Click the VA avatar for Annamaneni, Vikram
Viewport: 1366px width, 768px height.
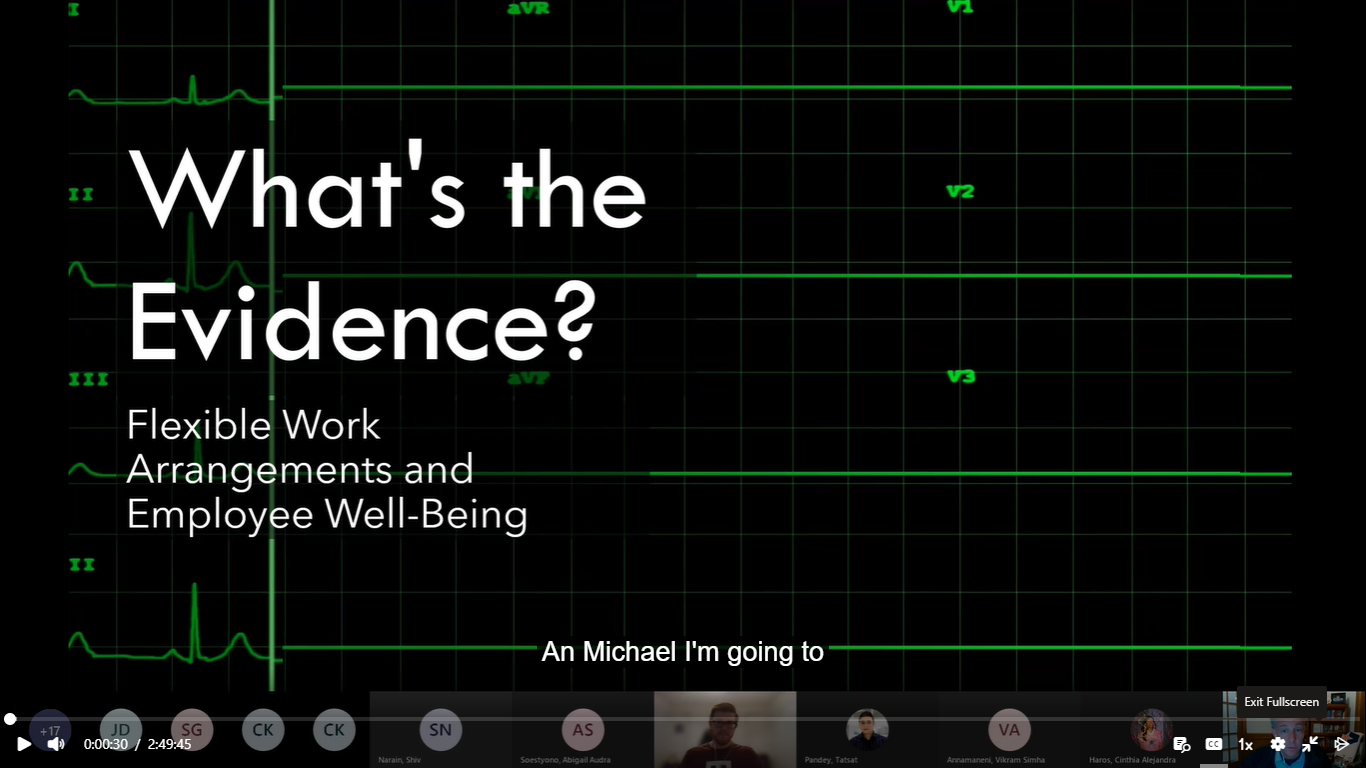(x=1009, y=730)
